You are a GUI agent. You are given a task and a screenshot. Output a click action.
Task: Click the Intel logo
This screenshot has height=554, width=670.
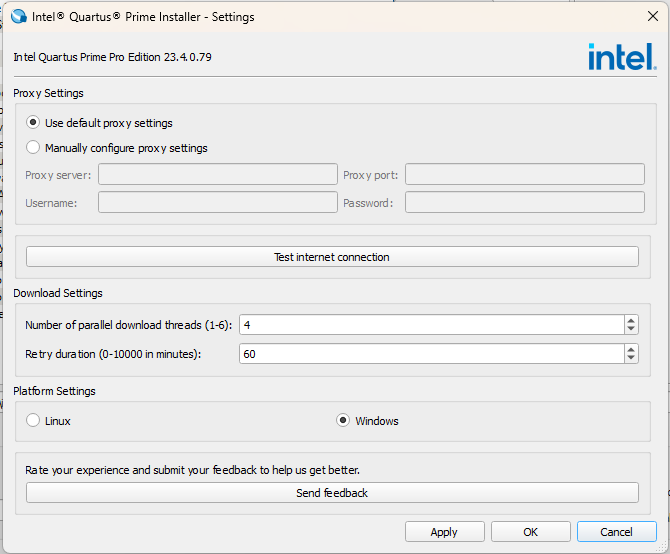point(622,57)
